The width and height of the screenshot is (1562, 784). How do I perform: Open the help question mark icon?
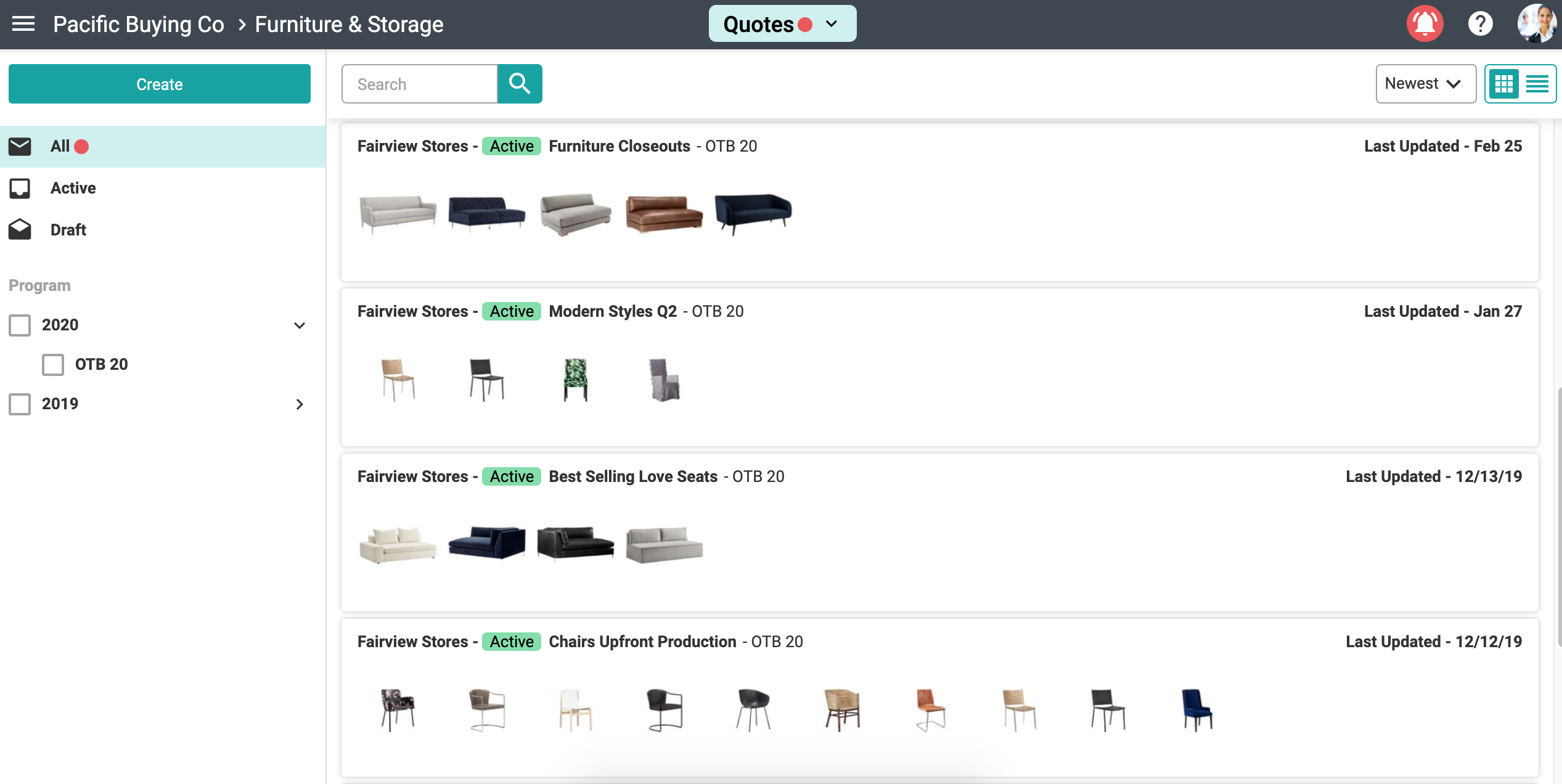tap(1479, 24)
